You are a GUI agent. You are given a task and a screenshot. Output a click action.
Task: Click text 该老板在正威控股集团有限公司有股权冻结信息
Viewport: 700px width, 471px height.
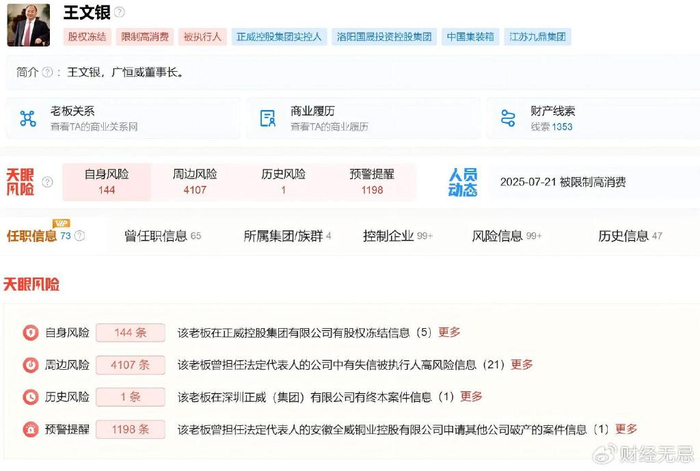tap(294, 333)
